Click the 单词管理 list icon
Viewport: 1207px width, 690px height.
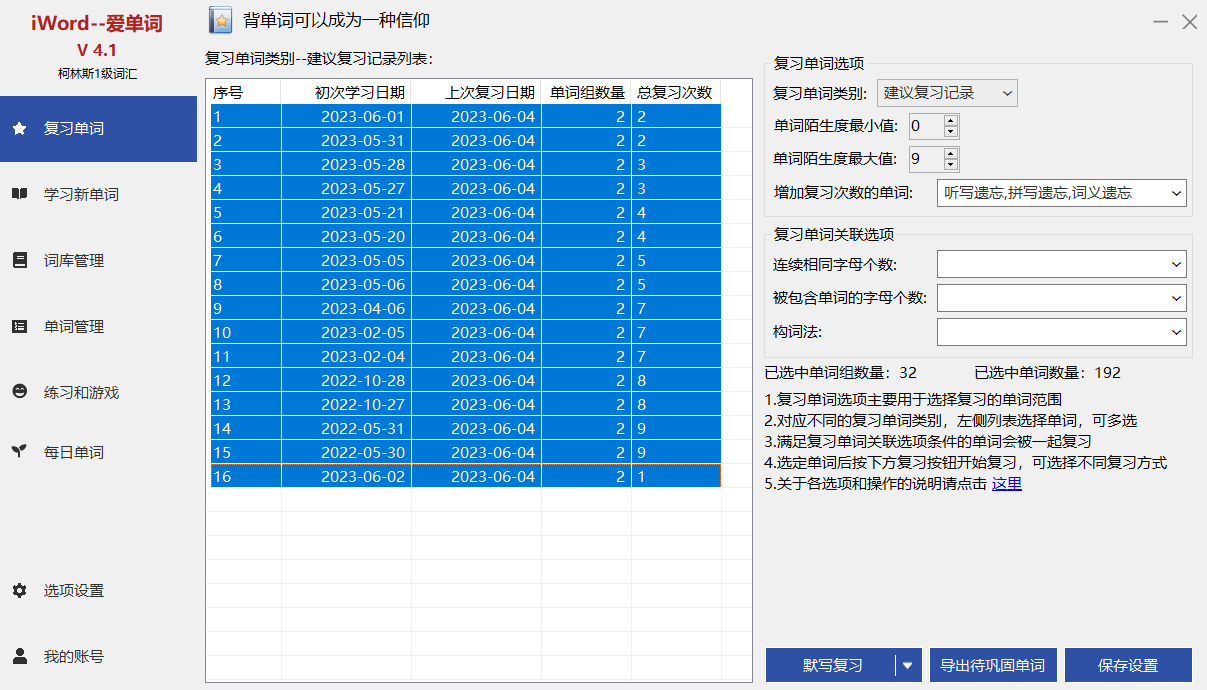click(x=19, y=326)
